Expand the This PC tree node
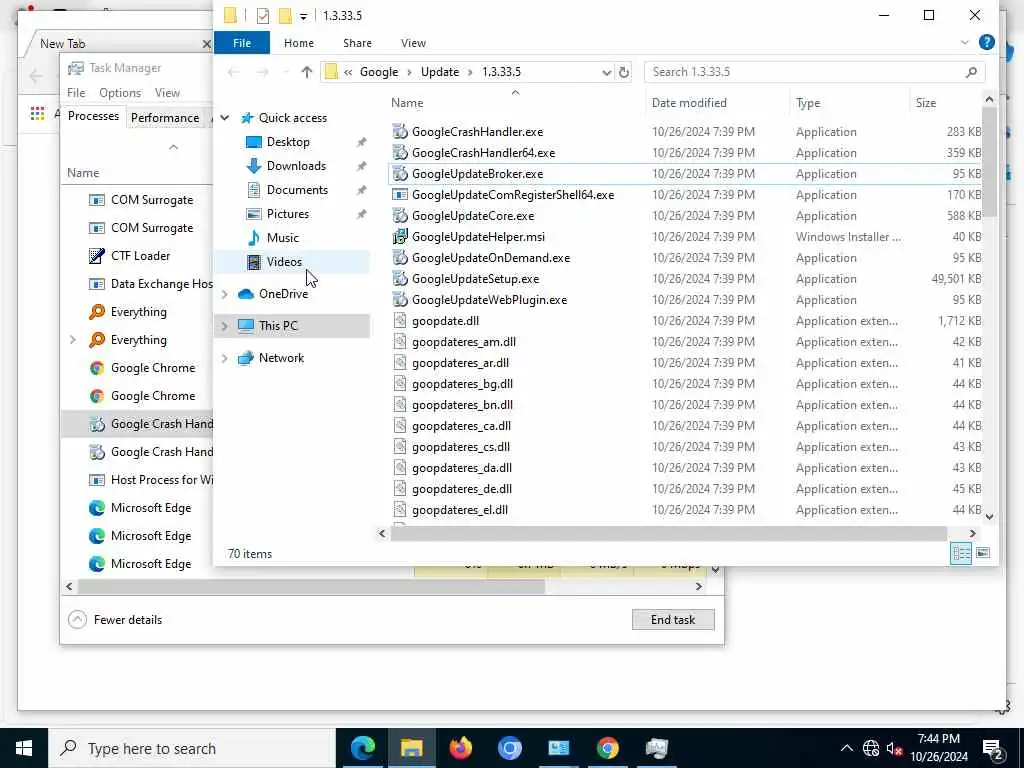 point(225,326)
